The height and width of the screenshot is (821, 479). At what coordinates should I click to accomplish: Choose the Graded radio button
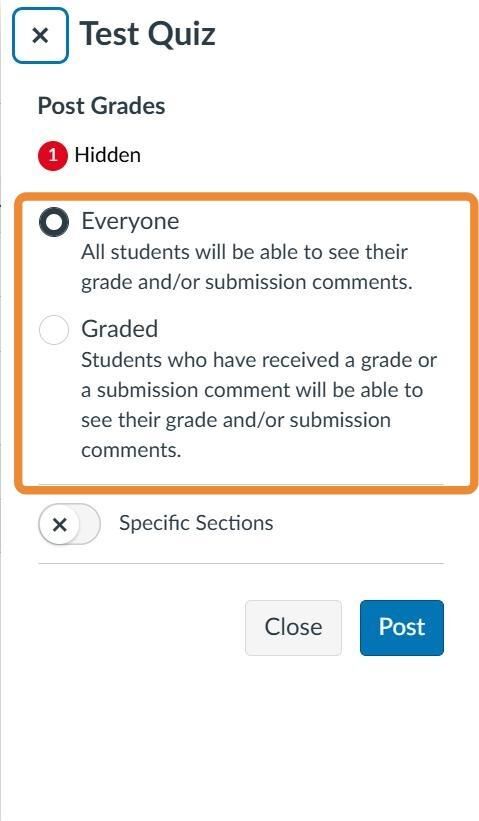click(54, 330)
